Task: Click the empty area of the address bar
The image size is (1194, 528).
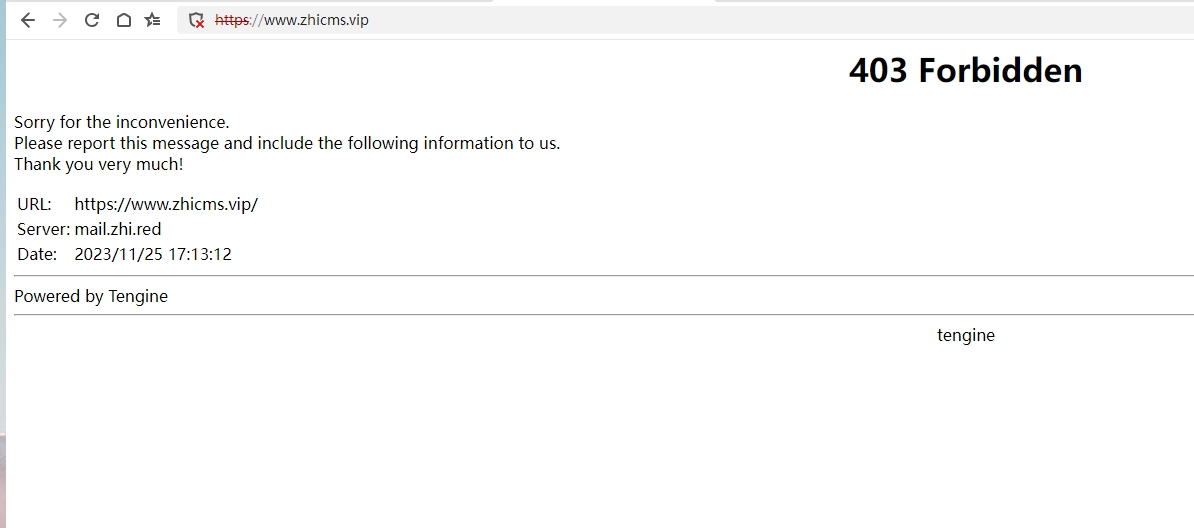Action: (761, 20)
